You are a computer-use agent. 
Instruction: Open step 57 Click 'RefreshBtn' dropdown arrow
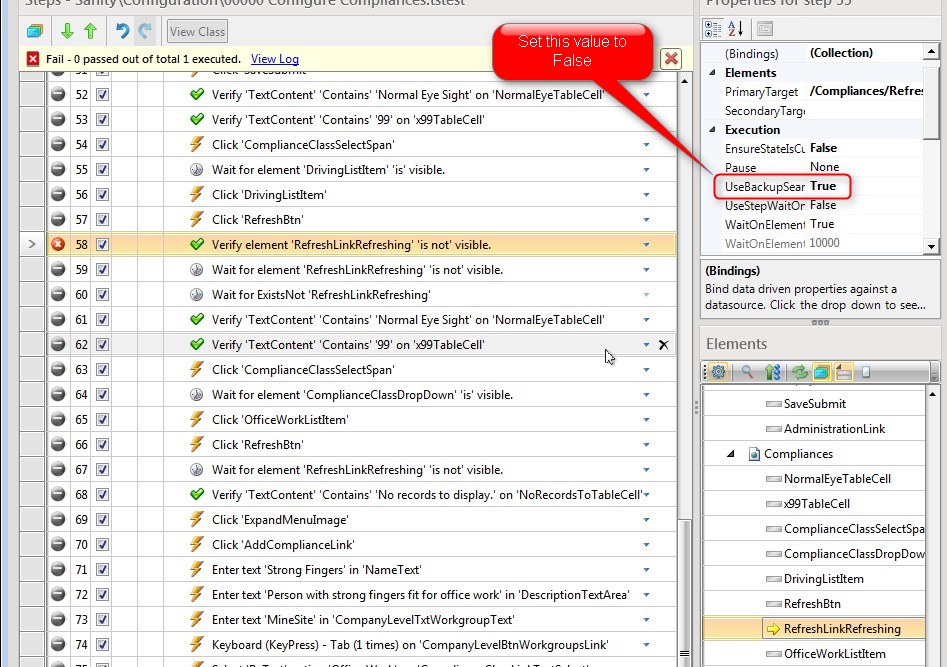[x=646, y=220]
